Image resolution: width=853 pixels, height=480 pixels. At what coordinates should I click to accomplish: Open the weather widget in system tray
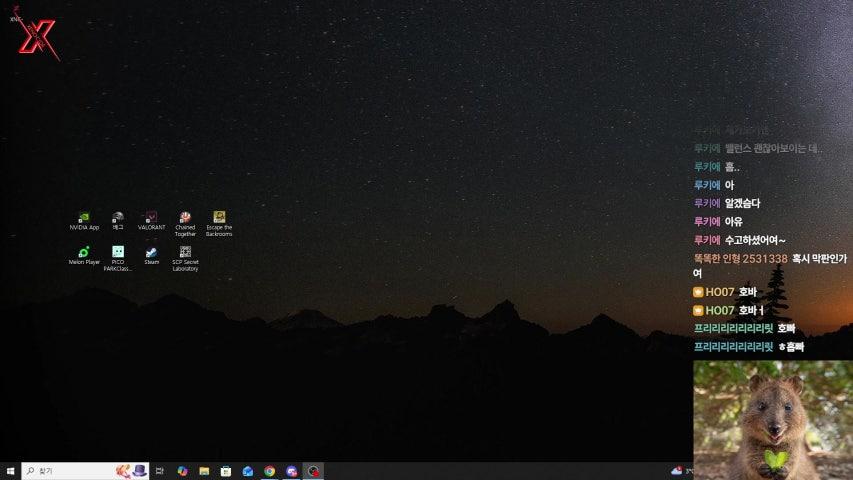point(677,471)
